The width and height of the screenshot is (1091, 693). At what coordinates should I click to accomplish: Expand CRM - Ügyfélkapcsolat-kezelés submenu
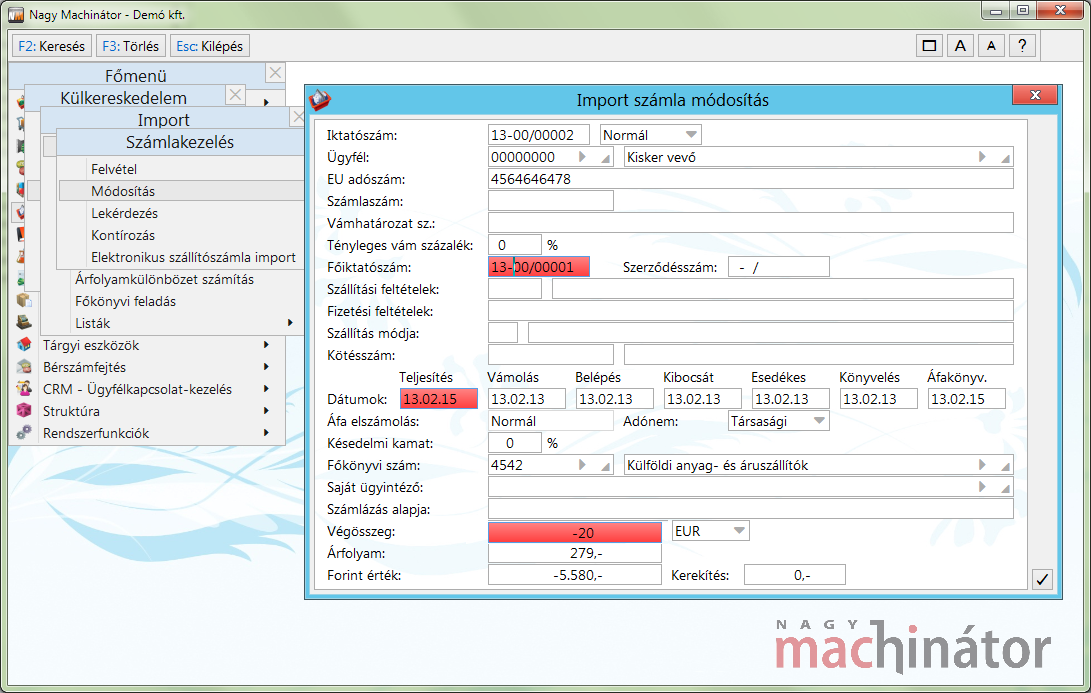[266, 389]
